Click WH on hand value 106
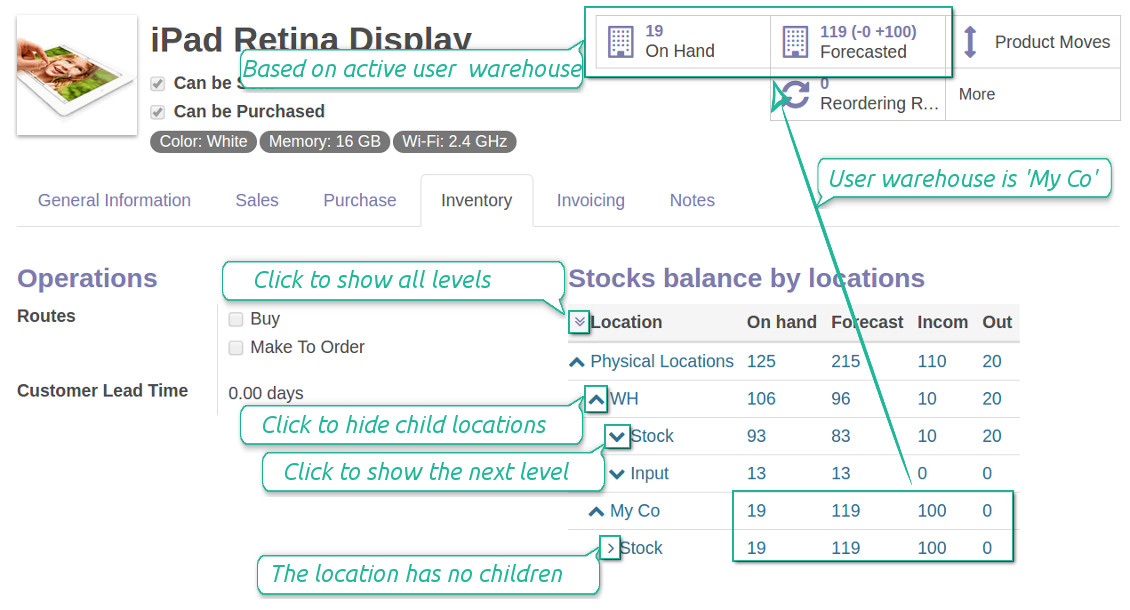Screen dimensions: 1130x610 point(761,399)
